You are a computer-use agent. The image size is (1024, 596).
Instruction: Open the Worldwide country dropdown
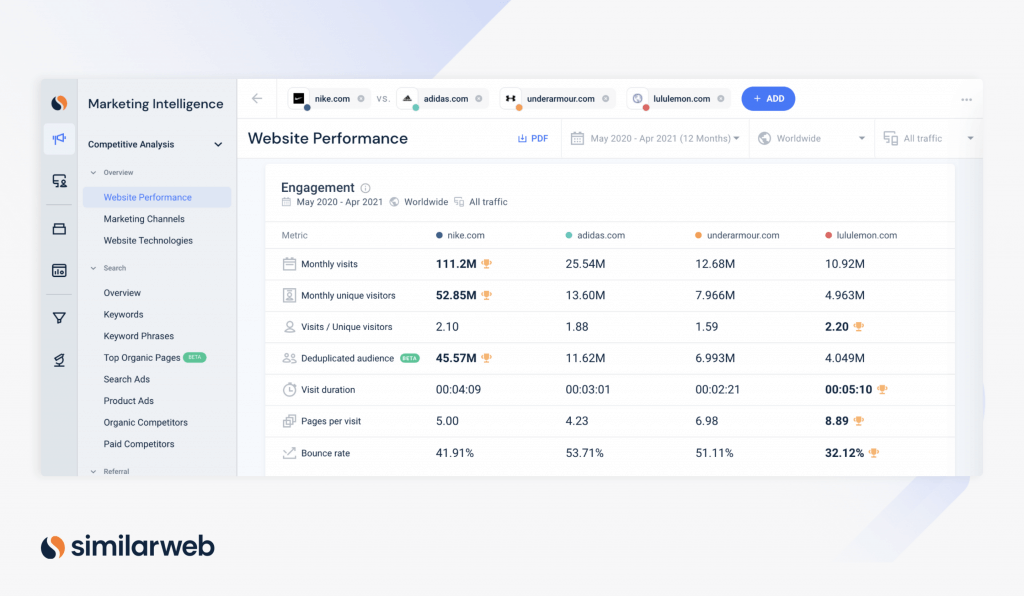(x=812, y=138)
